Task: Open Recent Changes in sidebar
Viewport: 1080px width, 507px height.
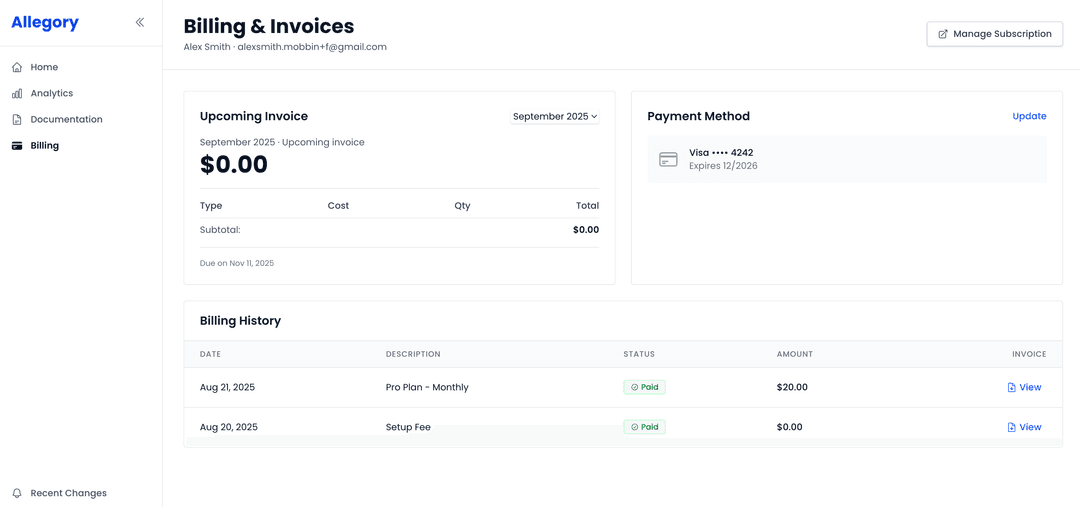Action: (x=68, y=493)
